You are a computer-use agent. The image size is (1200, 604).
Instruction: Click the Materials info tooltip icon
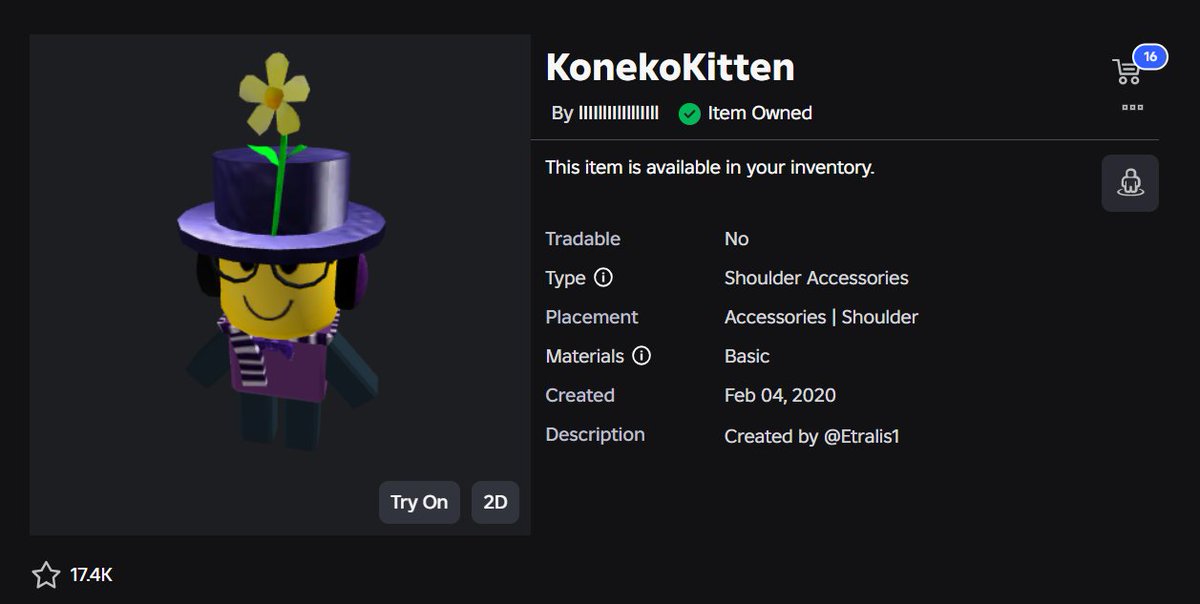(642, 355)
